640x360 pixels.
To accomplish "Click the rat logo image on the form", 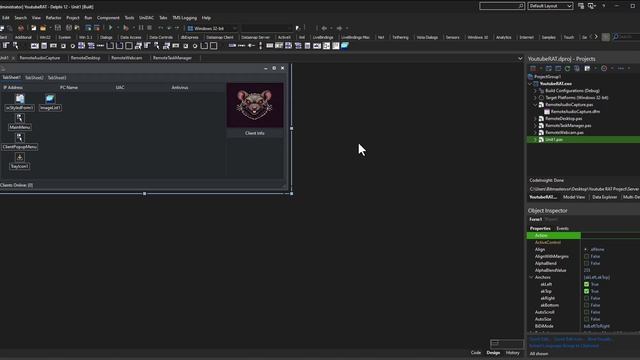I will tap(255, 105).
